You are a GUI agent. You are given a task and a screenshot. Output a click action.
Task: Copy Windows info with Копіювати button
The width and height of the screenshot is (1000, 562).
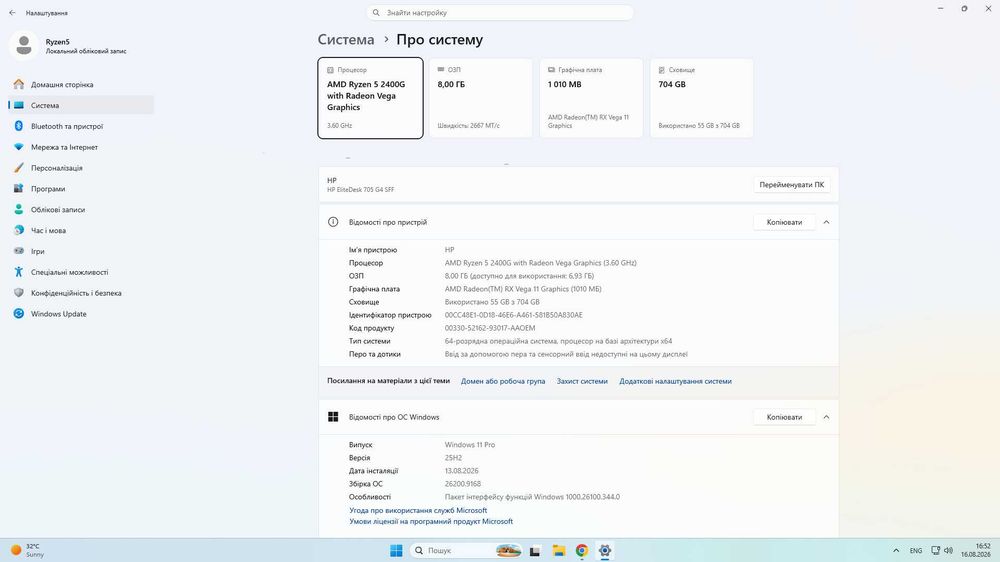point(784,417)
